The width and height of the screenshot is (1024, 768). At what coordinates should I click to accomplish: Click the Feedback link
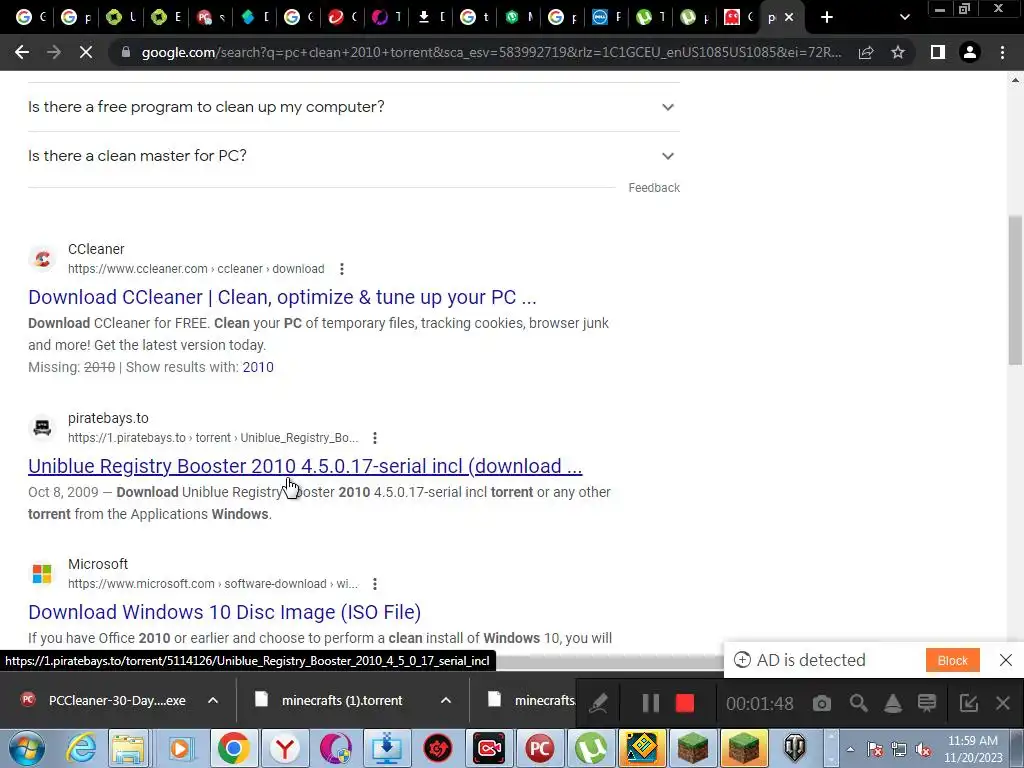coord(654,188)
